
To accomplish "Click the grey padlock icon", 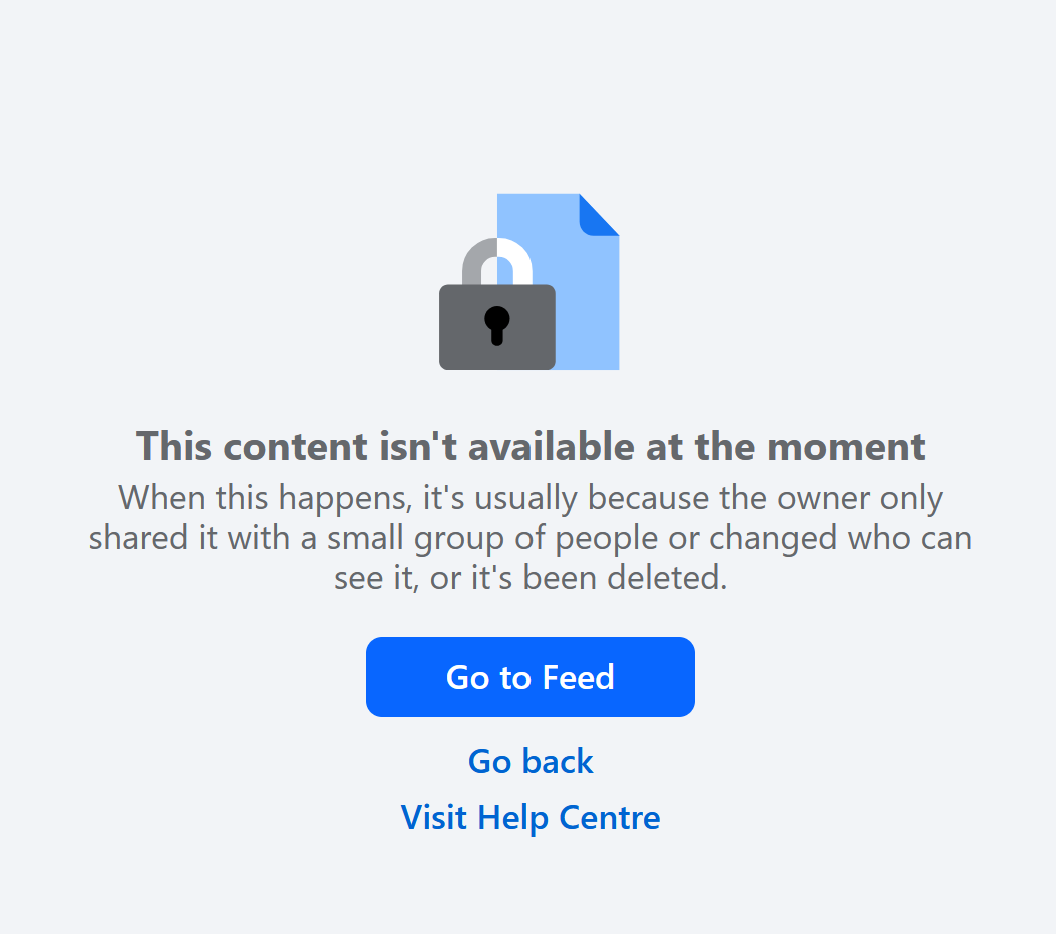I will 497,304.
